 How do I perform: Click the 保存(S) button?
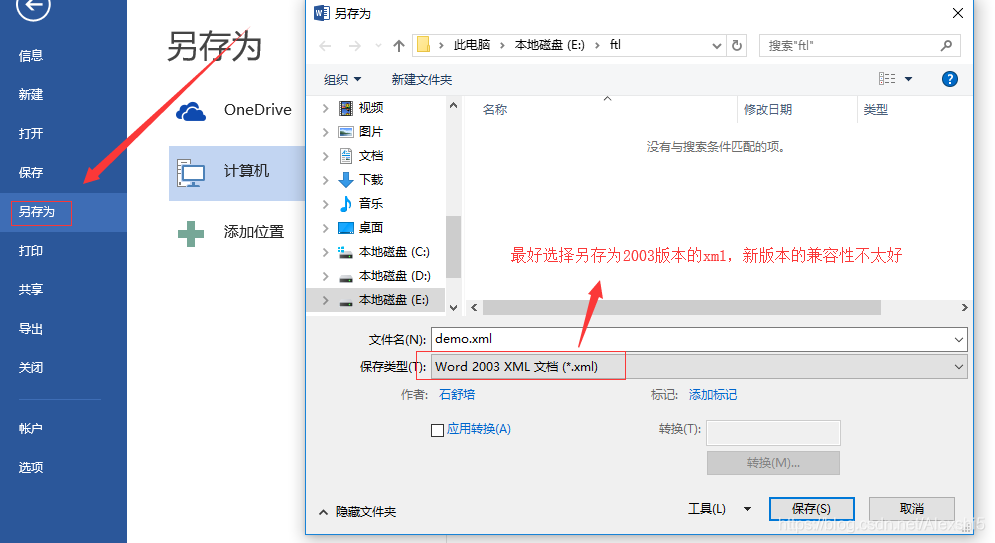tap(812, 509)
